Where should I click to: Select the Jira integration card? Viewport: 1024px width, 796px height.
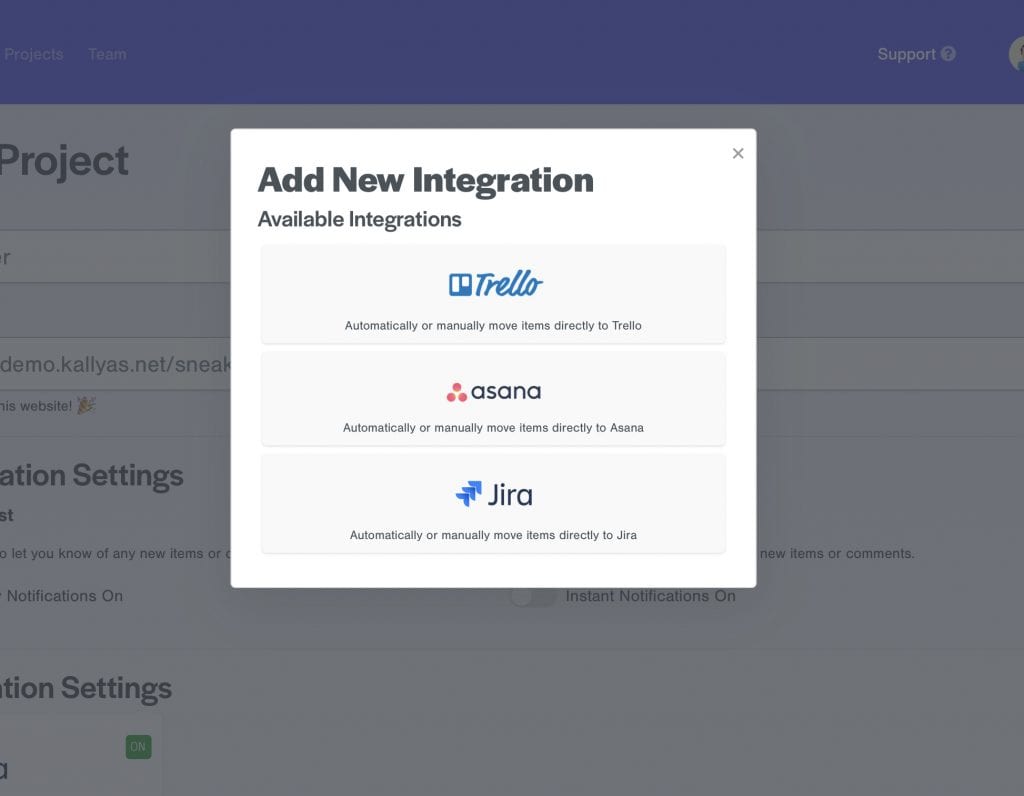point(493,503)
